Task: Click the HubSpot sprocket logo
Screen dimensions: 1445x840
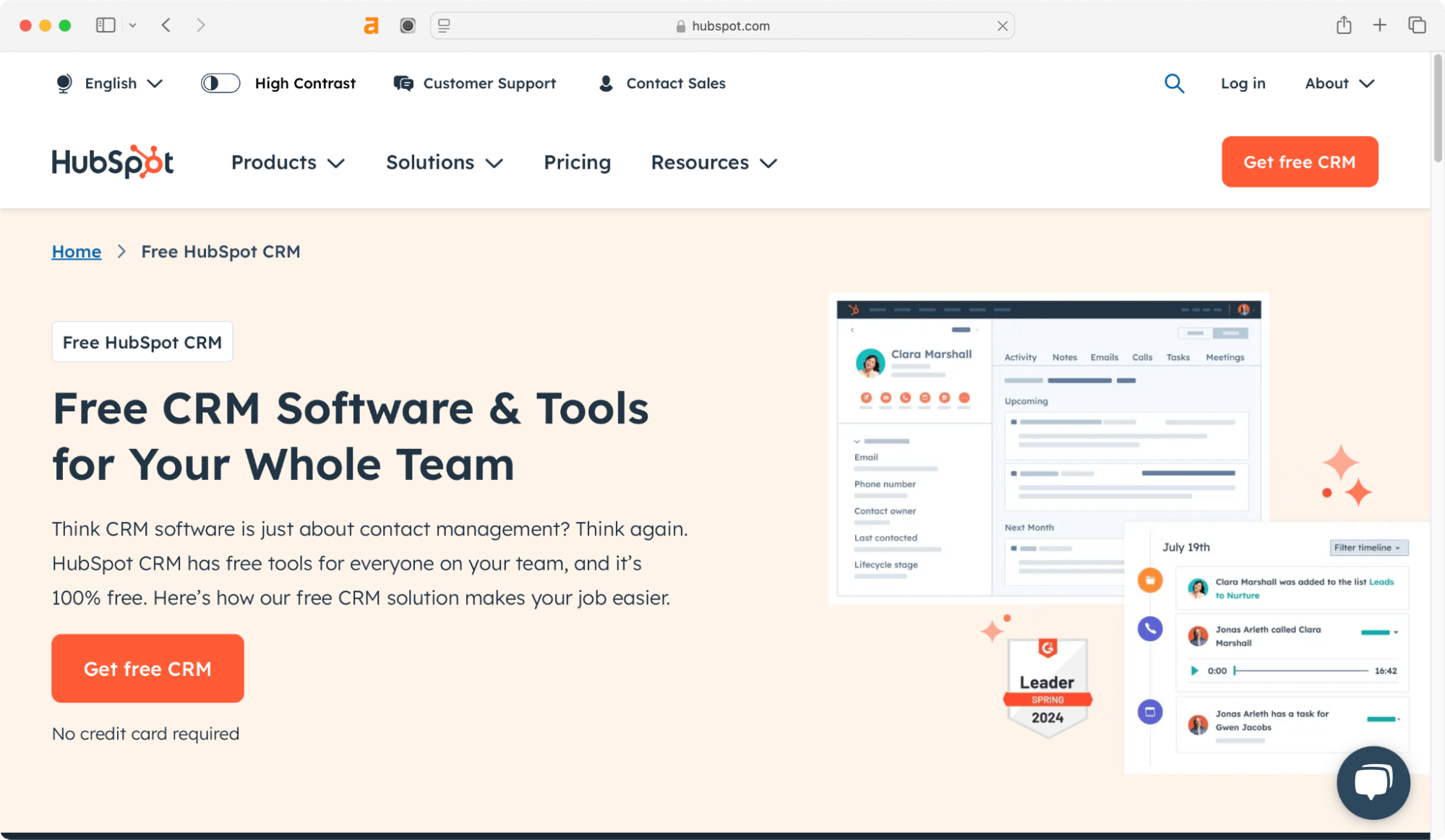Action: click(x=112, y=161)
